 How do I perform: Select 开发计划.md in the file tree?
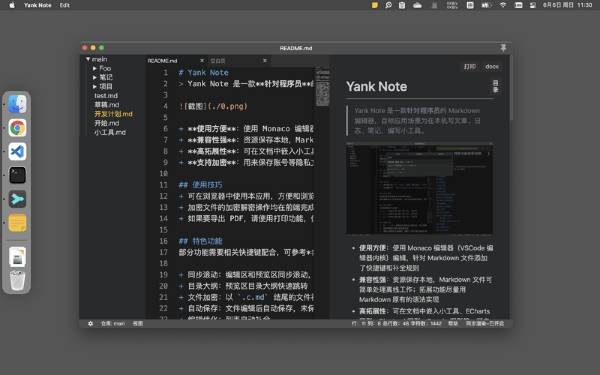point(113,114)
